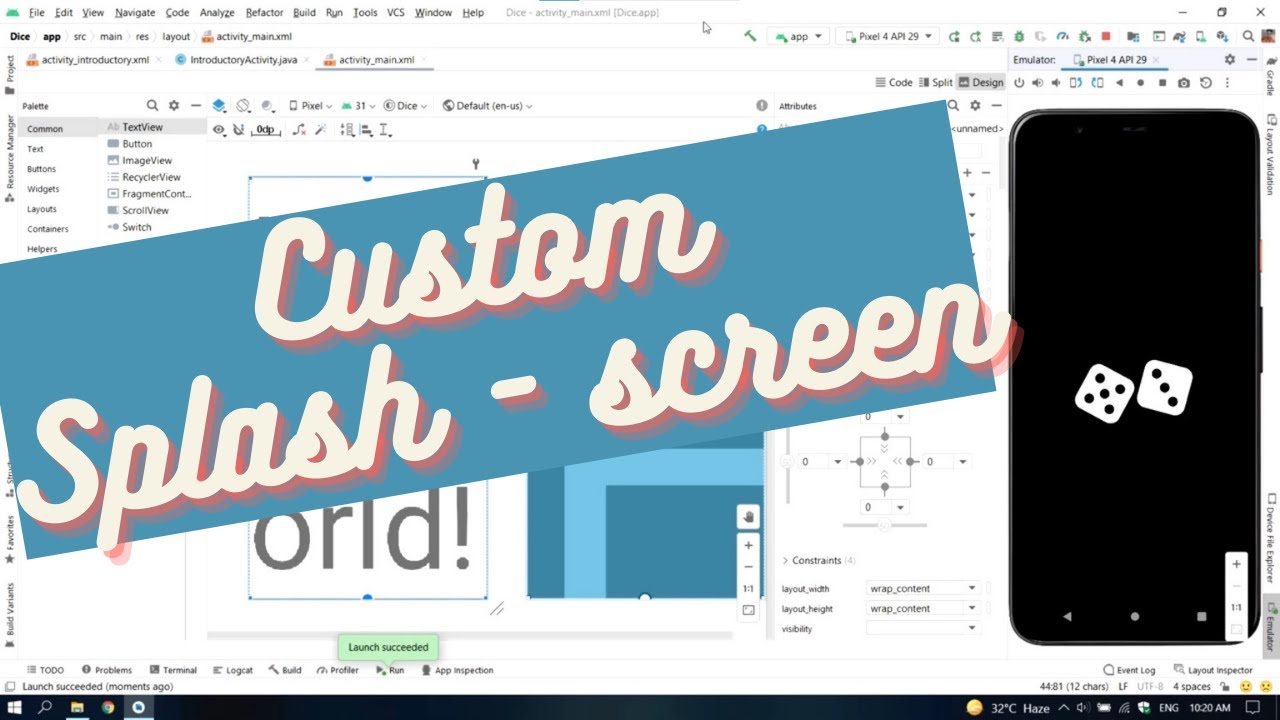Click the Search Everywhere magnifier in main toolbar
The width and height of the screenshot is (1280, 720).
1248,36
